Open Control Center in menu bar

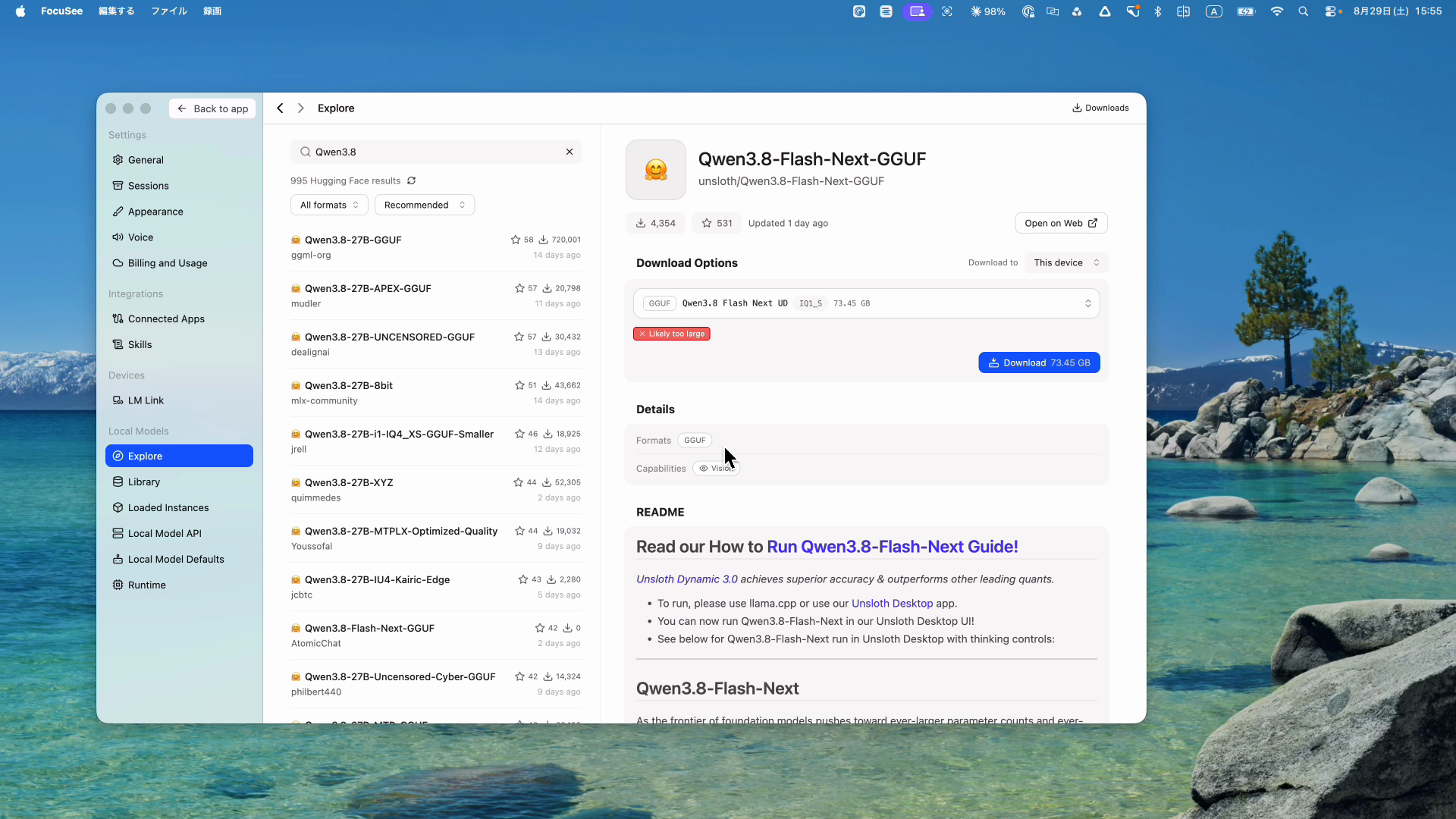[x=1332, y=11]
